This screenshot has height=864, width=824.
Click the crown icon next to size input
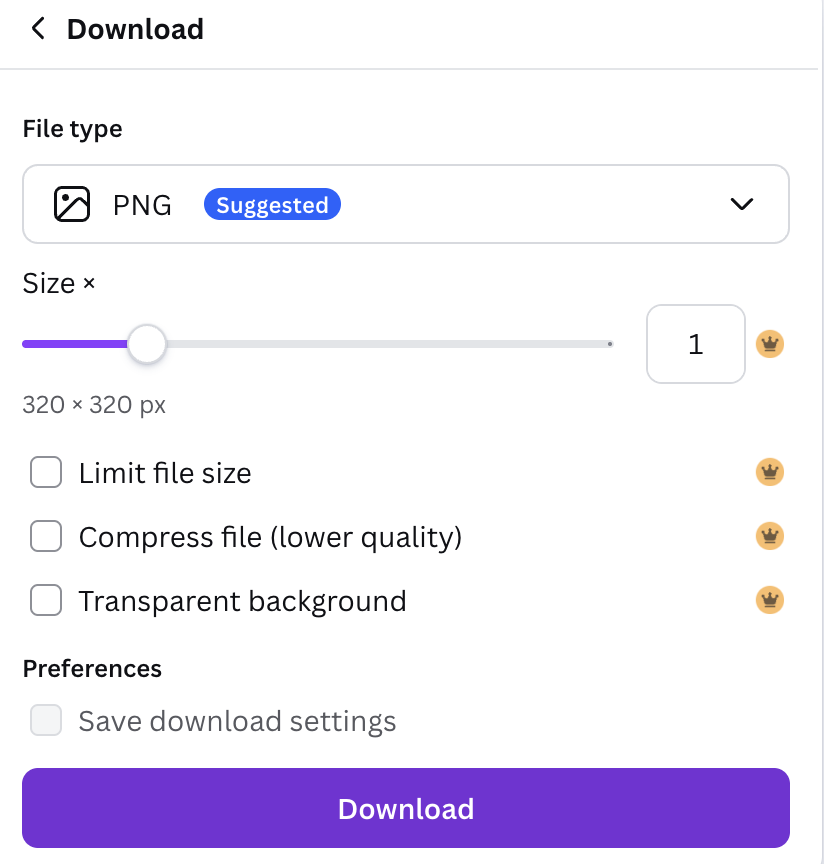point(770,345)
